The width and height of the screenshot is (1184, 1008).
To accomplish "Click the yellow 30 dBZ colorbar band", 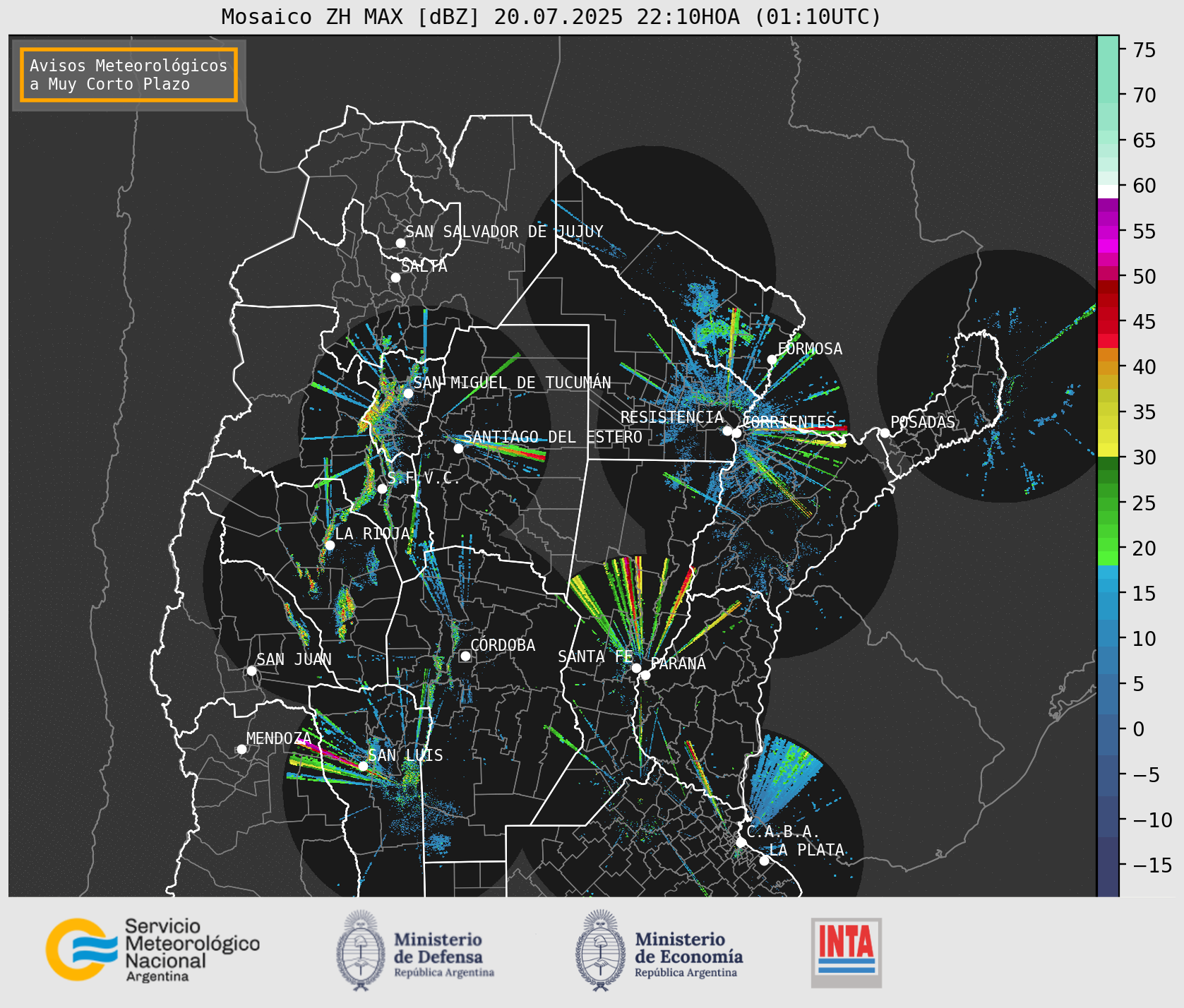I will click(x=1108, y=450).
